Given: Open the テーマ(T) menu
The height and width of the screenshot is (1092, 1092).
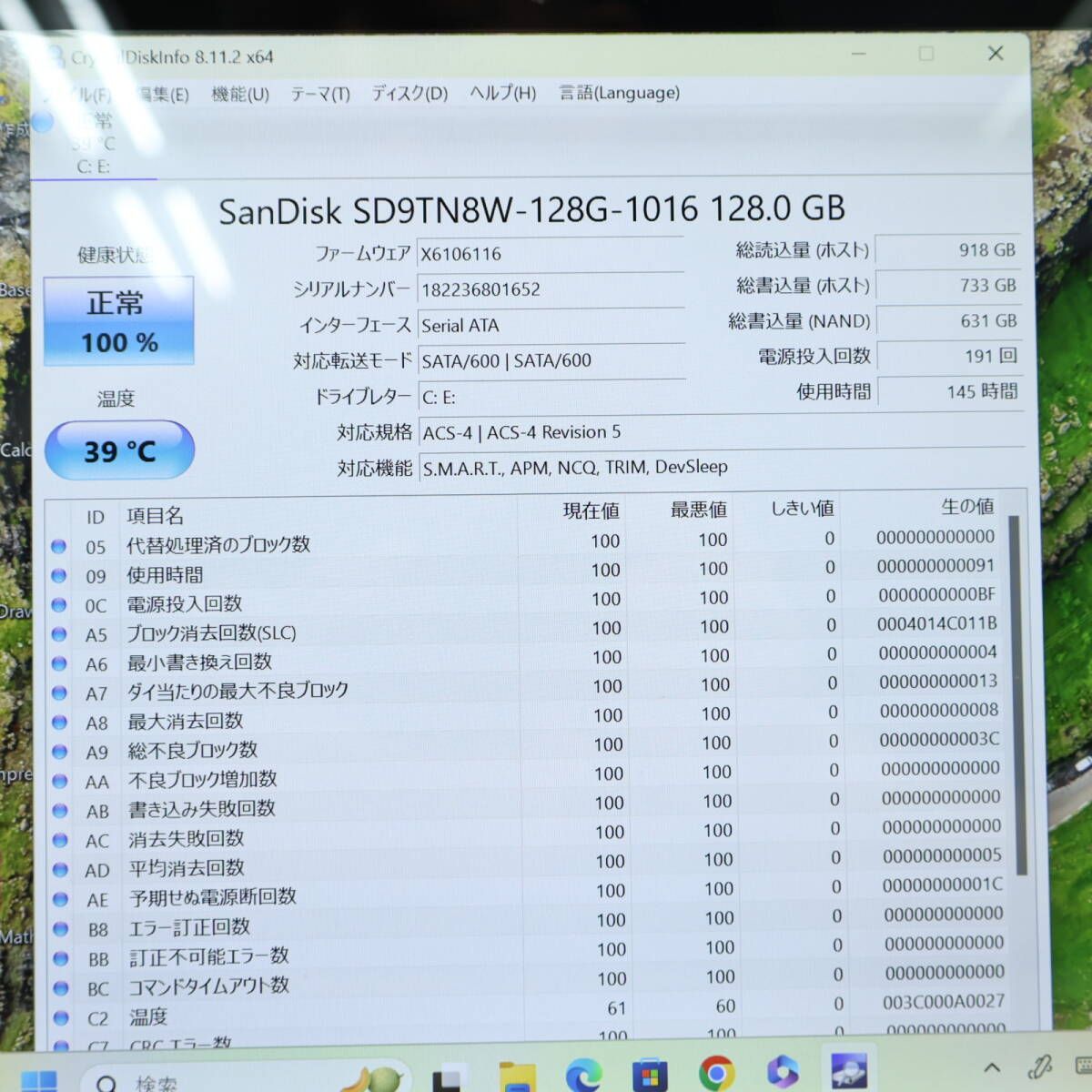Looking at the screenshot, I should click(x=320, y=94).
